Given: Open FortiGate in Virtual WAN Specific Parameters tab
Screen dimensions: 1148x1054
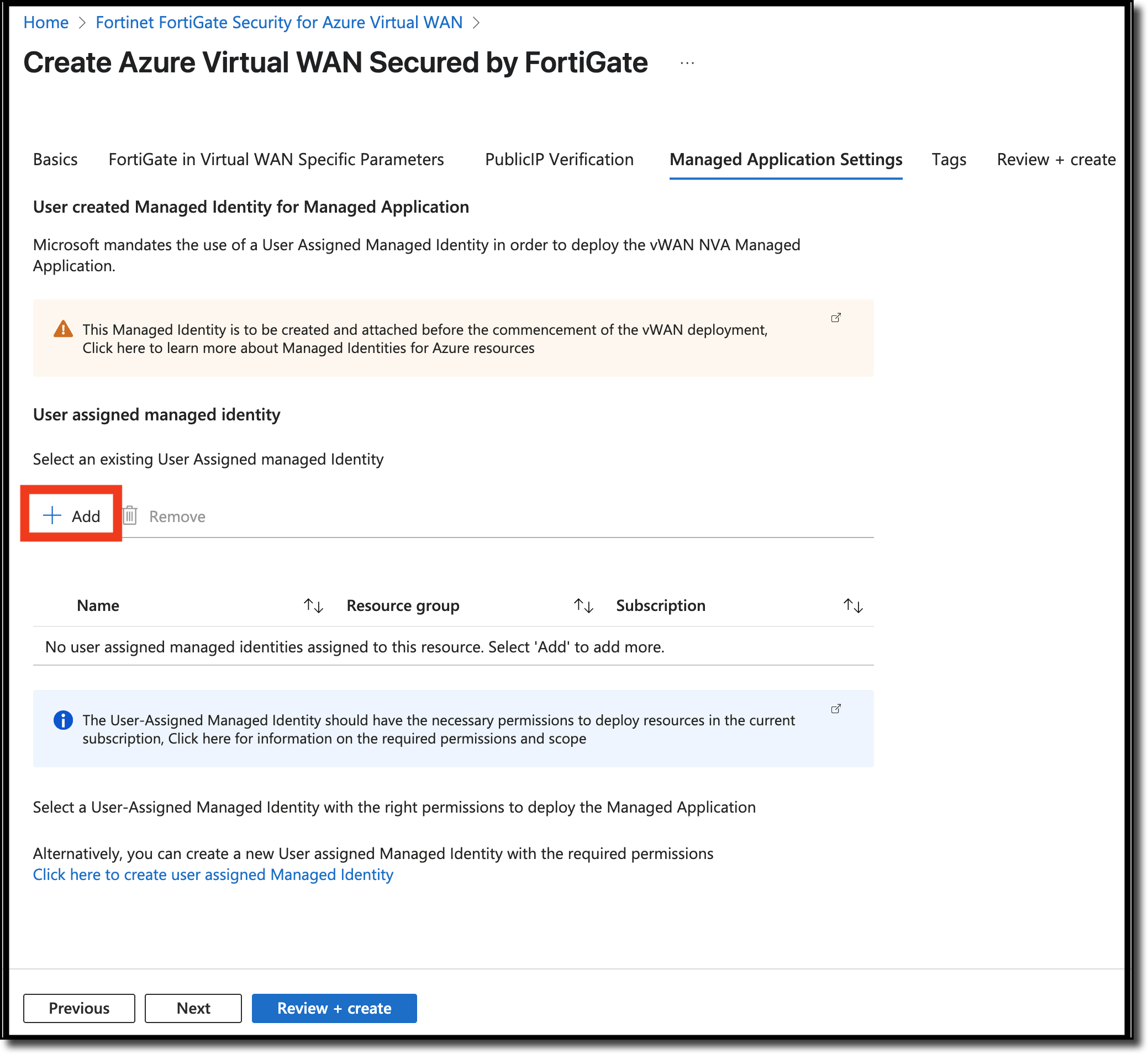Looking at the screenshot, I should (x=276, y=160).
